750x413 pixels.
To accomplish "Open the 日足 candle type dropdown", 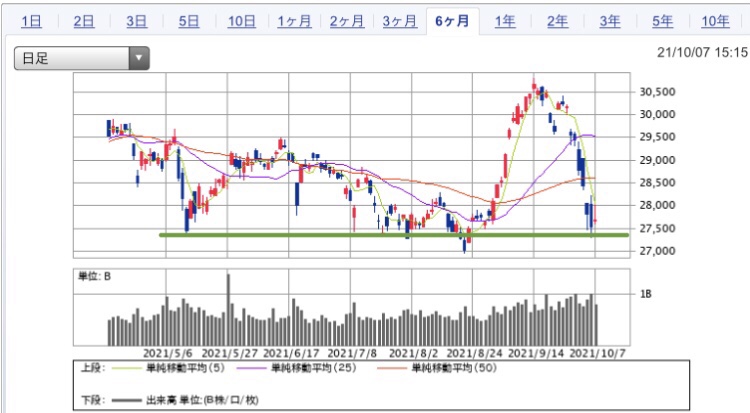I will click(82, 58).
